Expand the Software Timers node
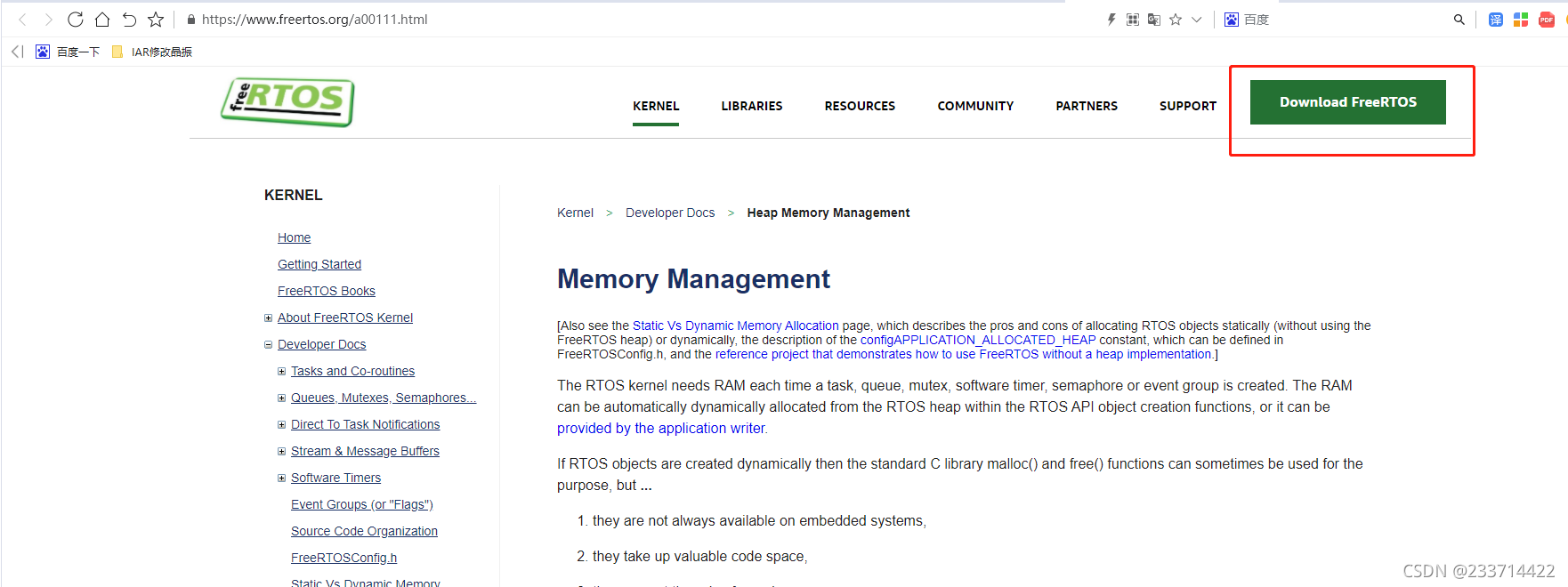1568x587 pixels. click(x=281, y=478)
